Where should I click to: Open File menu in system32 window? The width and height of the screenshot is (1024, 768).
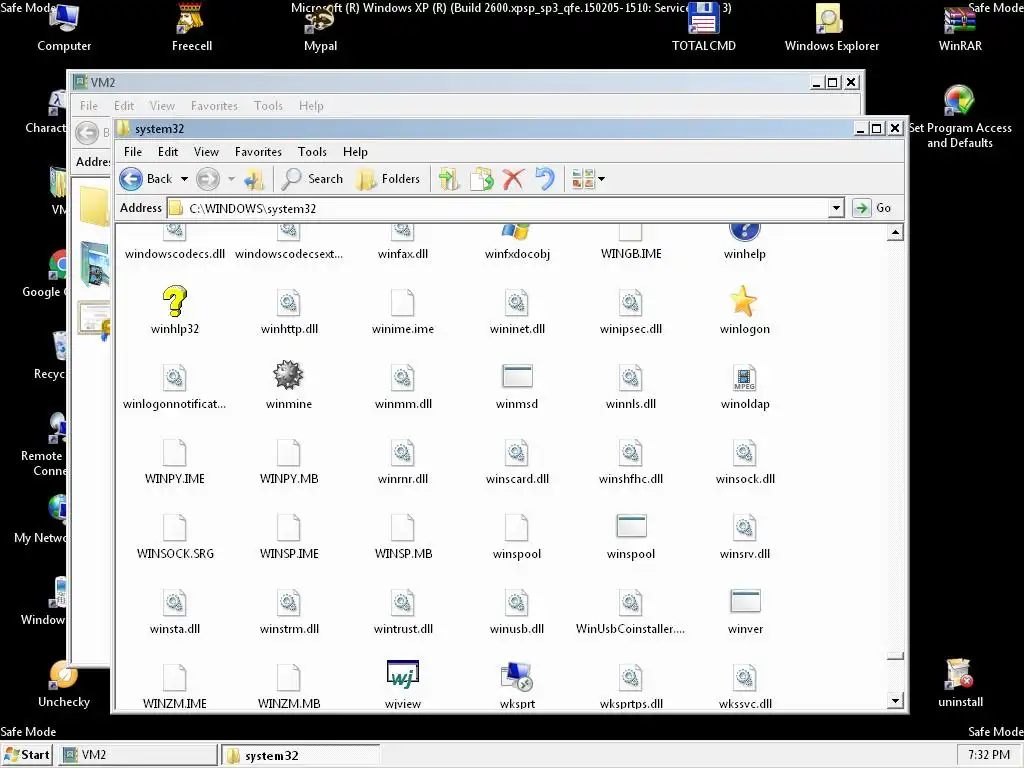pyautogui.click(x=133, y=152)
